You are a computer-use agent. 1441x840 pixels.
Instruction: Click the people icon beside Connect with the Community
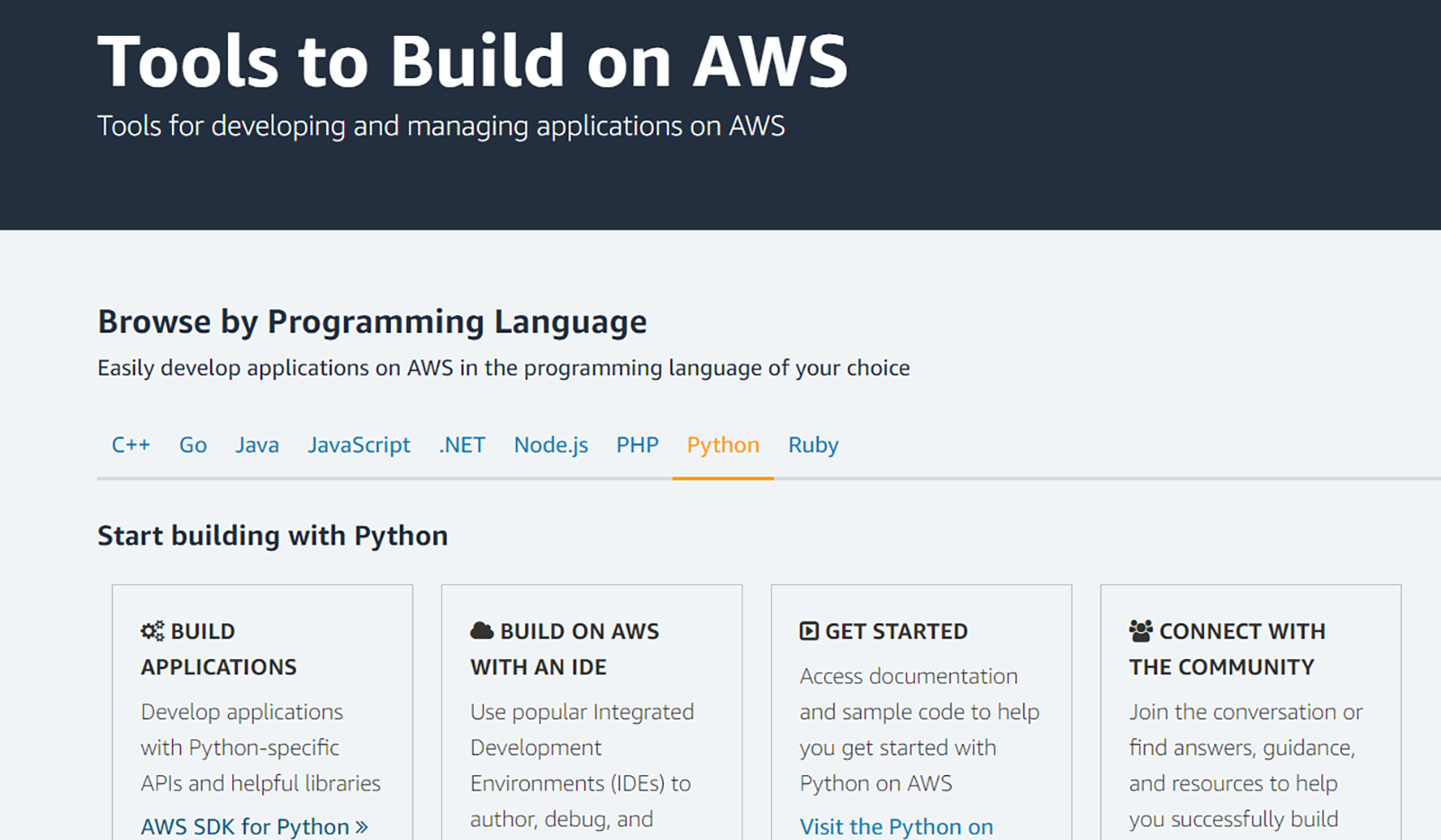pyautogui.click(x=1140, y=631)
